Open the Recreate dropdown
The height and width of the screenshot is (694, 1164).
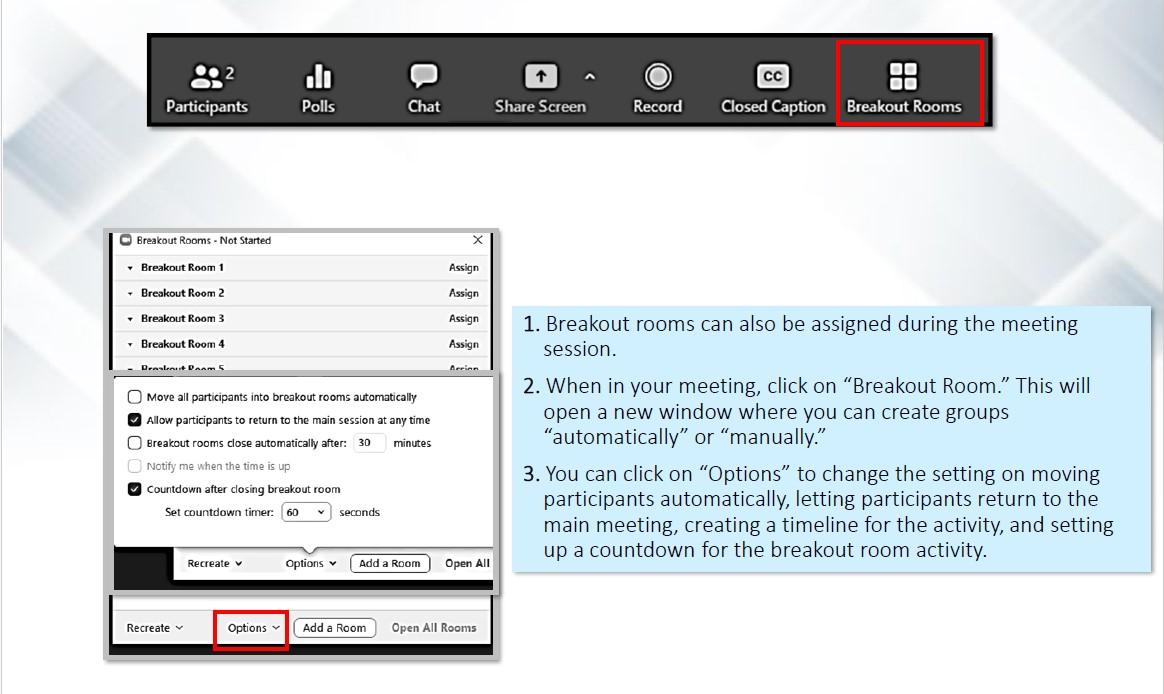[153, 628]
